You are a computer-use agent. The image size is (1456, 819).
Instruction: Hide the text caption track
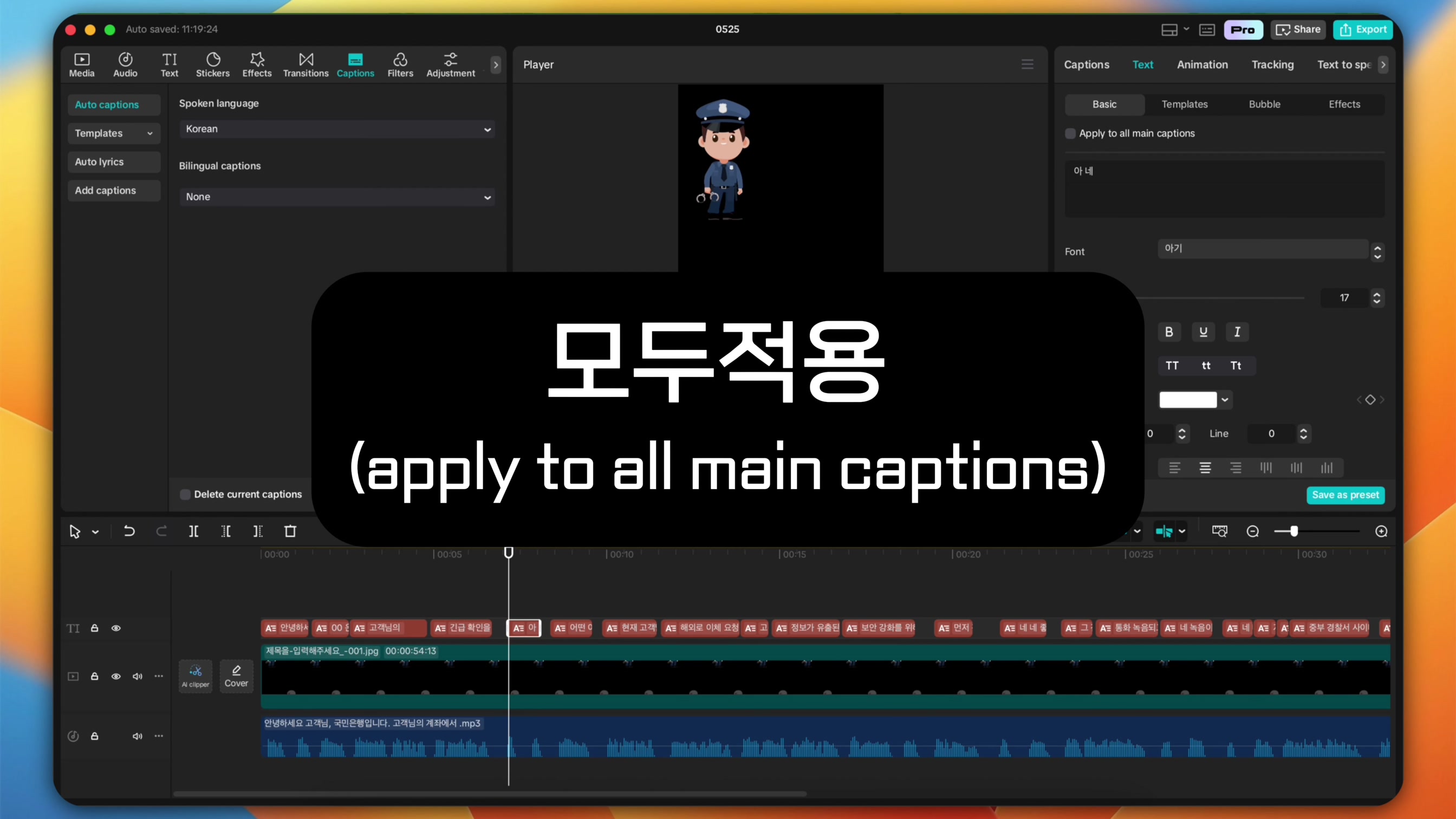click(x=116, y=628)
